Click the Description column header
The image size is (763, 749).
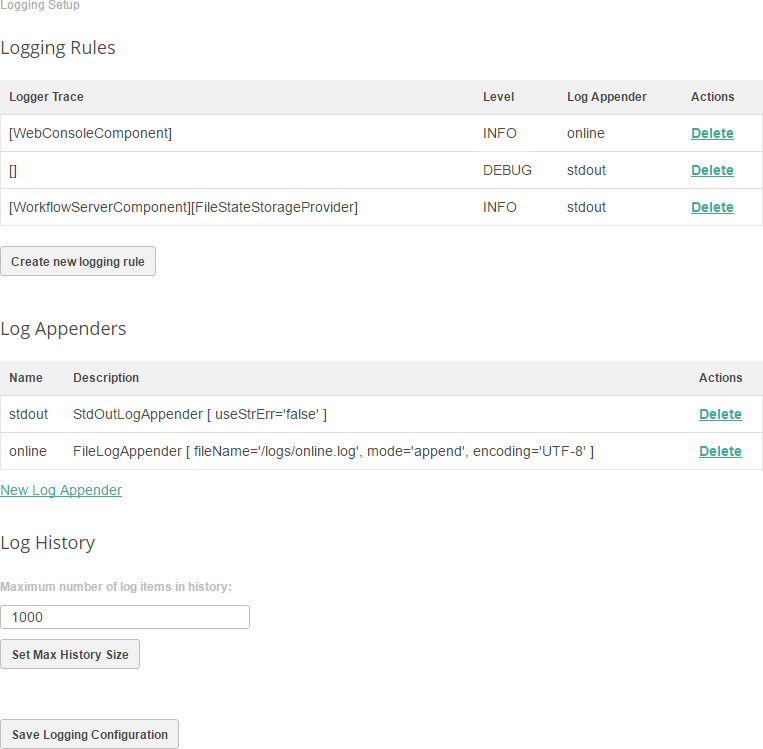tap(106, 378)
